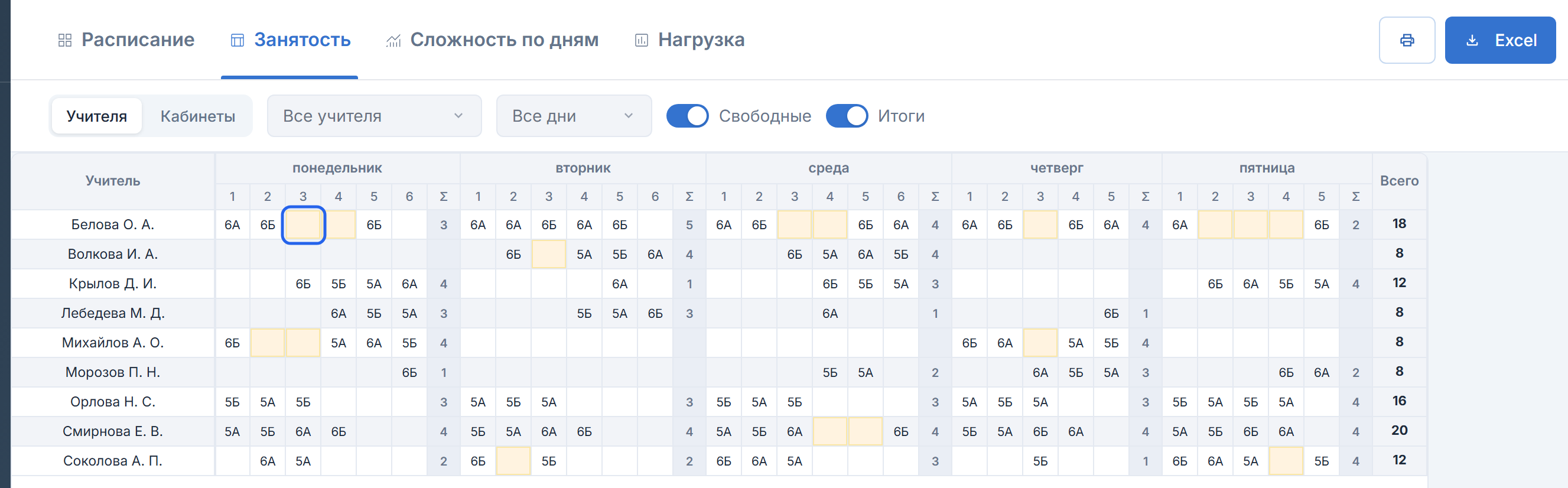Click the teacher name Морозов П. Н.
Screen dimensions: 1568x488
pyautogui.click(x=113, y=372)
